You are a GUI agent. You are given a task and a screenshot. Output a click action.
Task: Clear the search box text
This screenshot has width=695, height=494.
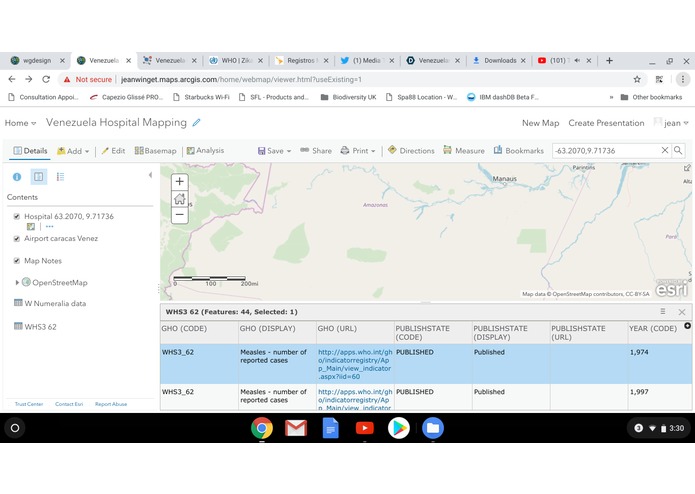(665, 150)
